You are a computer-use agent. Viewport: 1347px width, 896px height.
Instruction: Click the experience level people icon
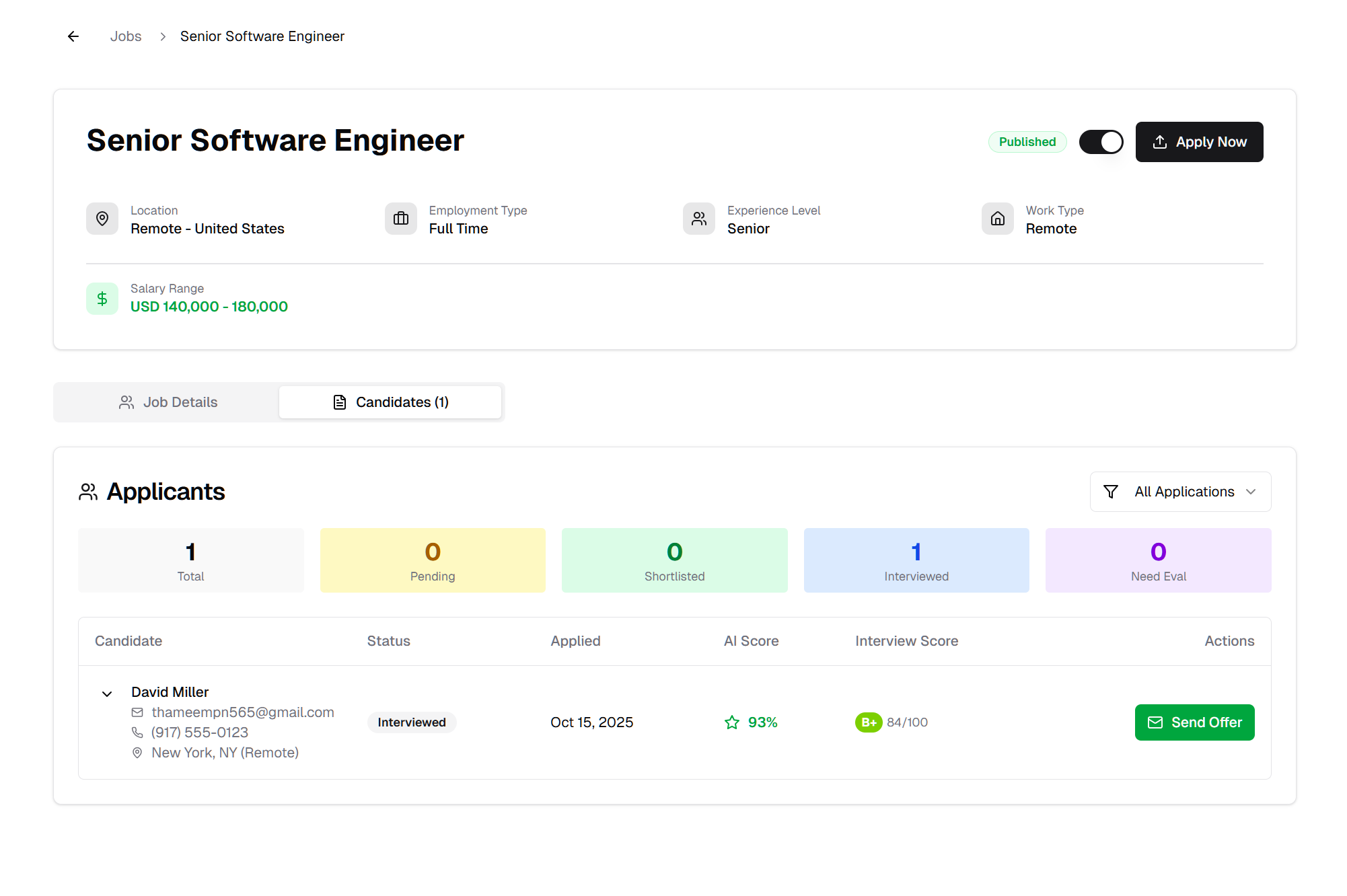pyautogui.click(x=699, y=219)
